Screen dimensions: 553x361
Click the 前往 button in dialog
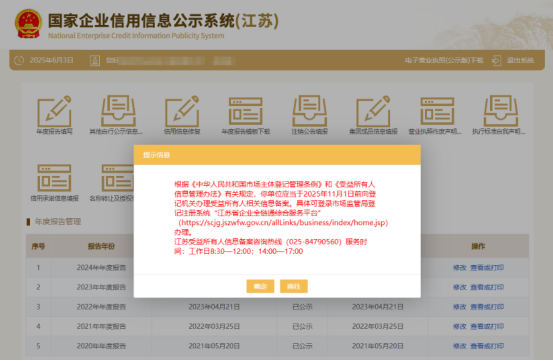point(293,286)
